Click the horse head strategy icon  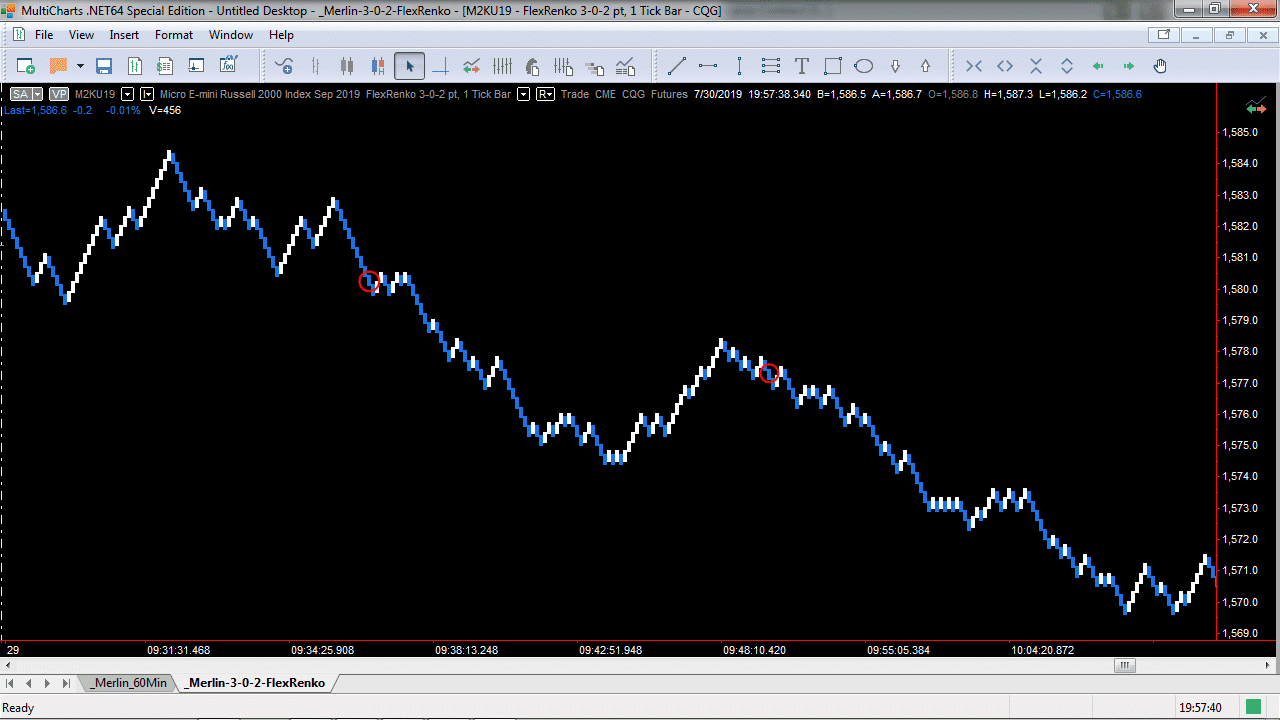(x=533, y=66)
